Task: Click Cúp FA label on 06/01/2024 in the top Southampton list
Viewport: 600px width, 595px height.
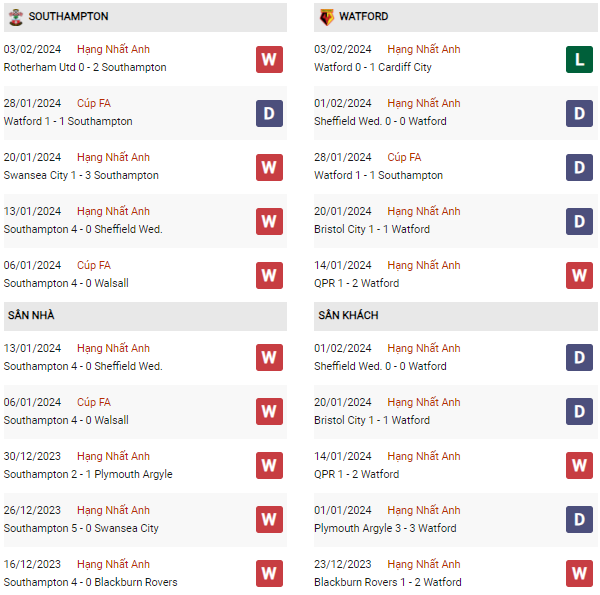Action: click(96, 265)
